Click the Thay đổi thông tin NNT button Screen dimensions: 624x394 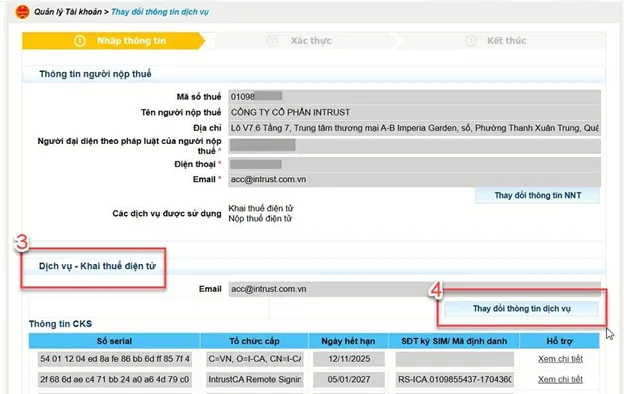point(538,195)
